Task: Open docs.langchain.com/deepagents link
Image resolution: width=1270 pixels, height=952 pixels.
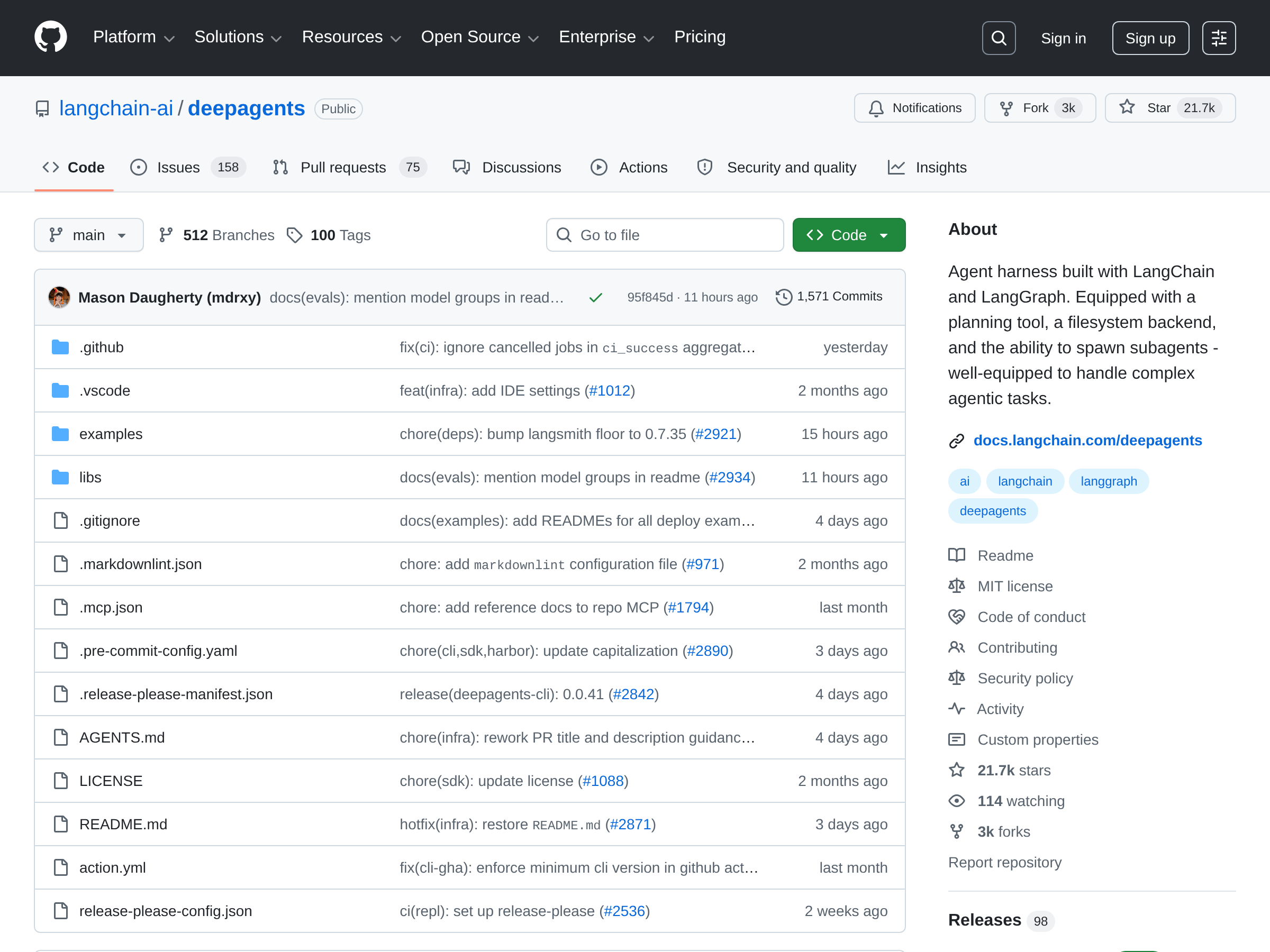Action: (1087, 440)
